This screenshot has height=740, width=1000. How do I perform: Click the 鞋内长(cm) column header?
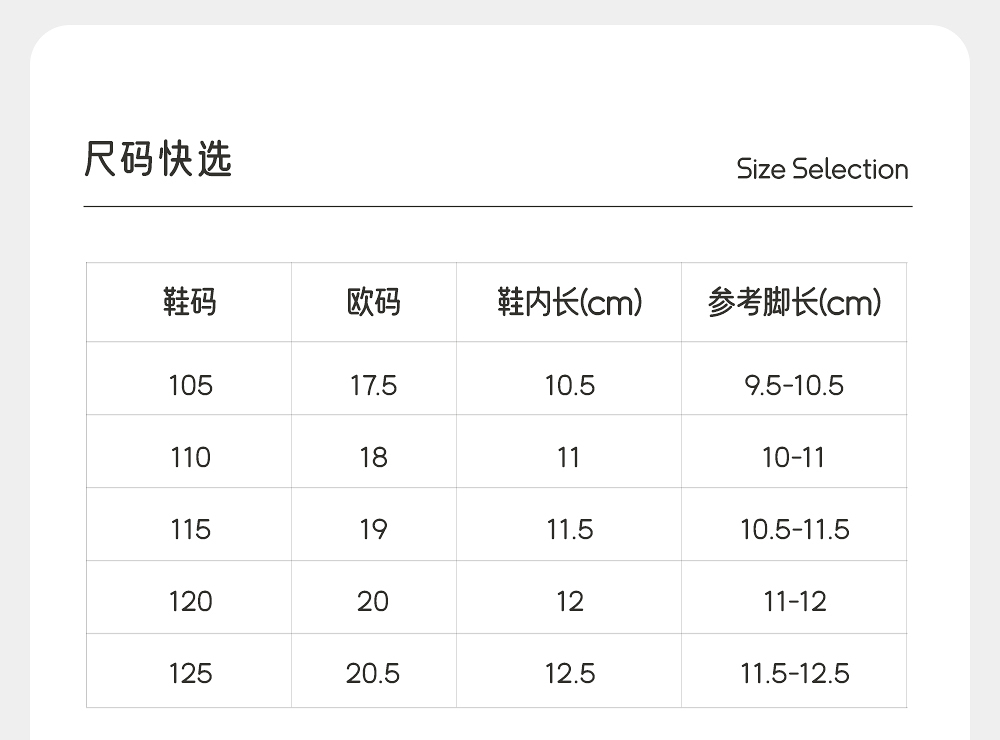tap(569, 302)
